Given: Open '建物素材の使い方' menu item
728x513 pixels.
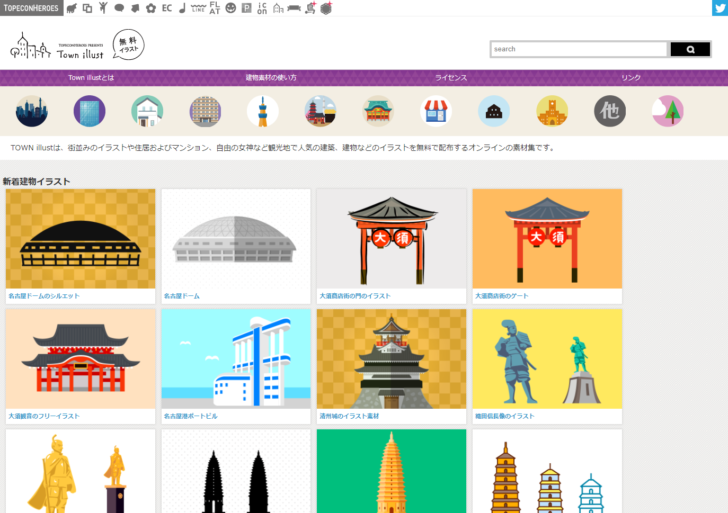Looking at the screenshot, I should tap(271, 78).
